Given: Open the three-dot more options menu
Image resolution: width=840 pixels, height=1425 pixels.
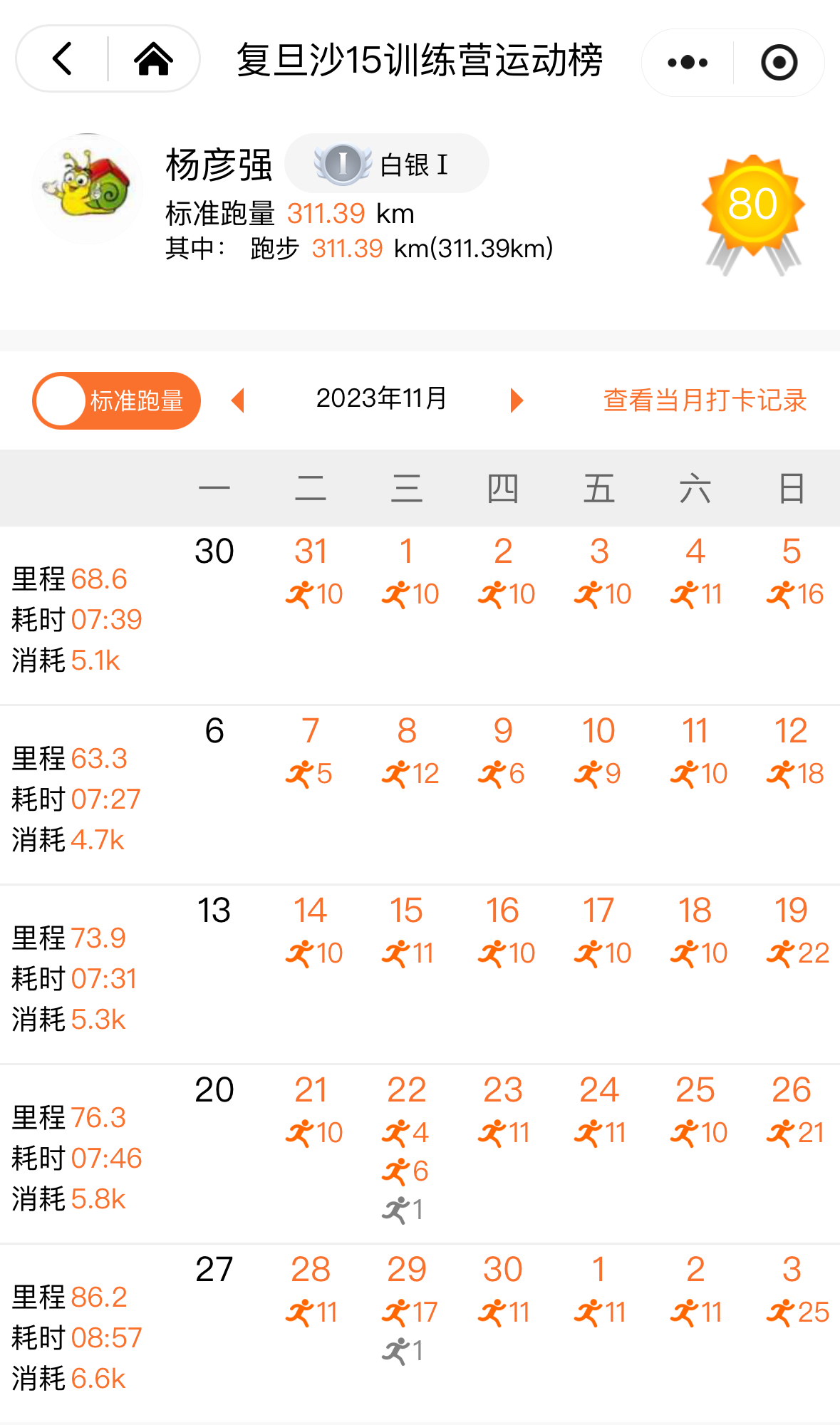Looking at the screenshot, I should point(688,63).
